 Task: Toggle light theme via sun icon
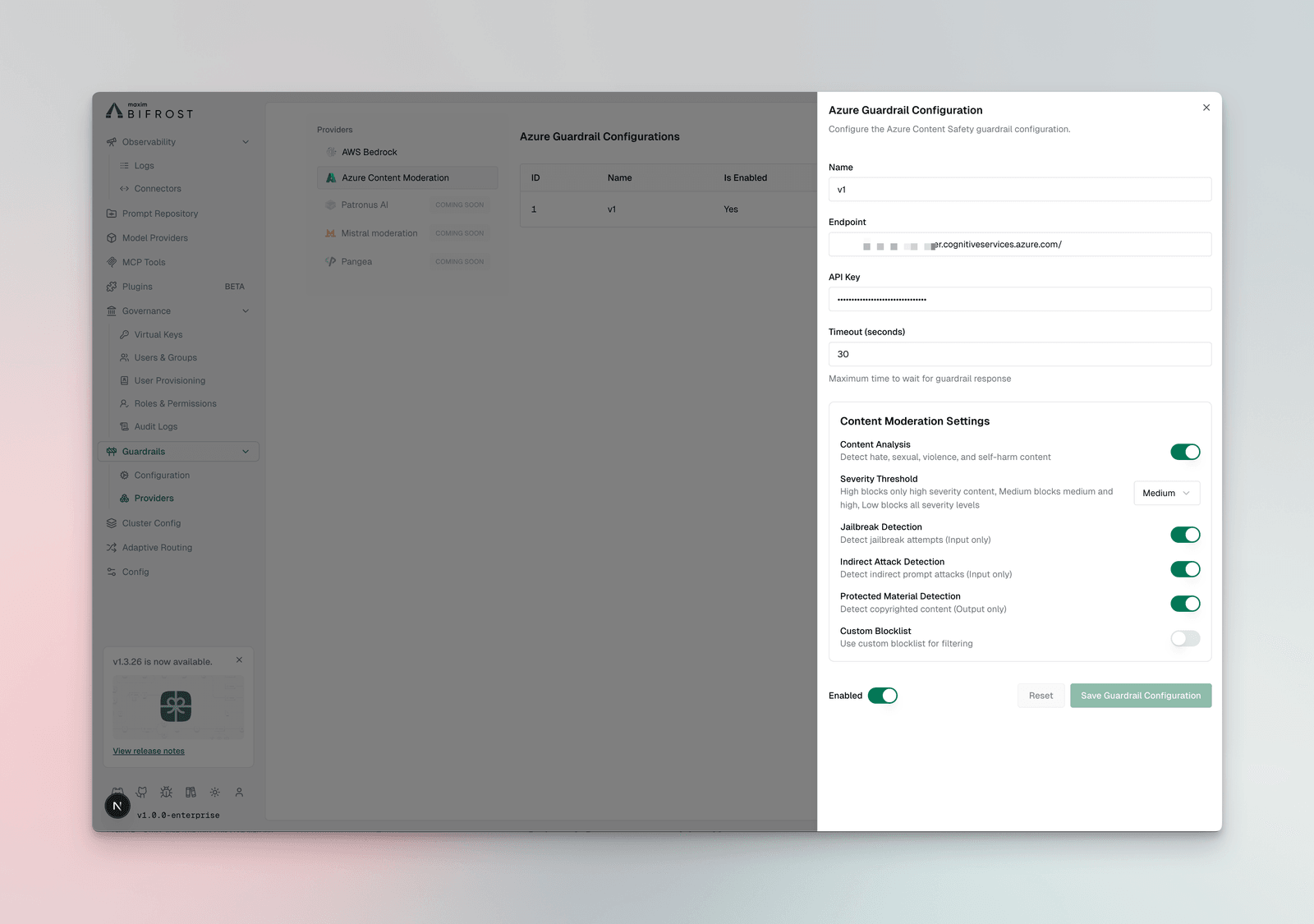pyautogui.click(x=215, y=793)
